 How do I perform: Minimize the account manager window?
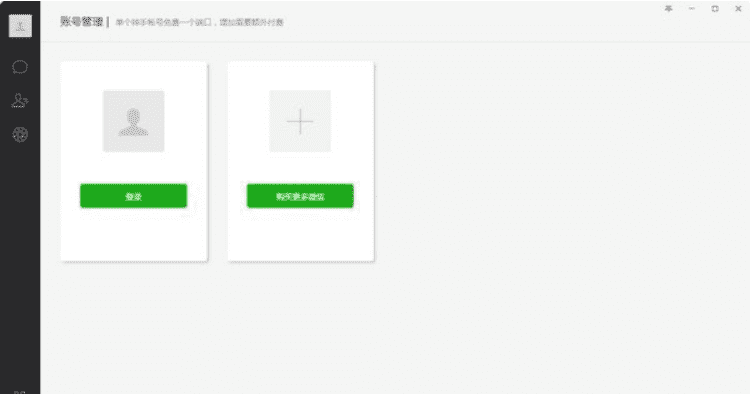[692, 9]
